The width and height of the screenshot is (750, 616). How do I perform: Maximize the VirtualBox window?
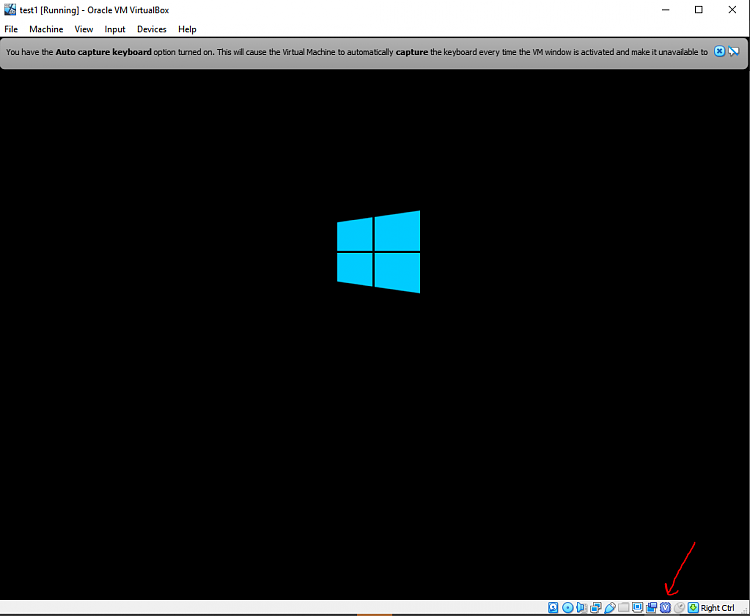(x=699, y=10)
